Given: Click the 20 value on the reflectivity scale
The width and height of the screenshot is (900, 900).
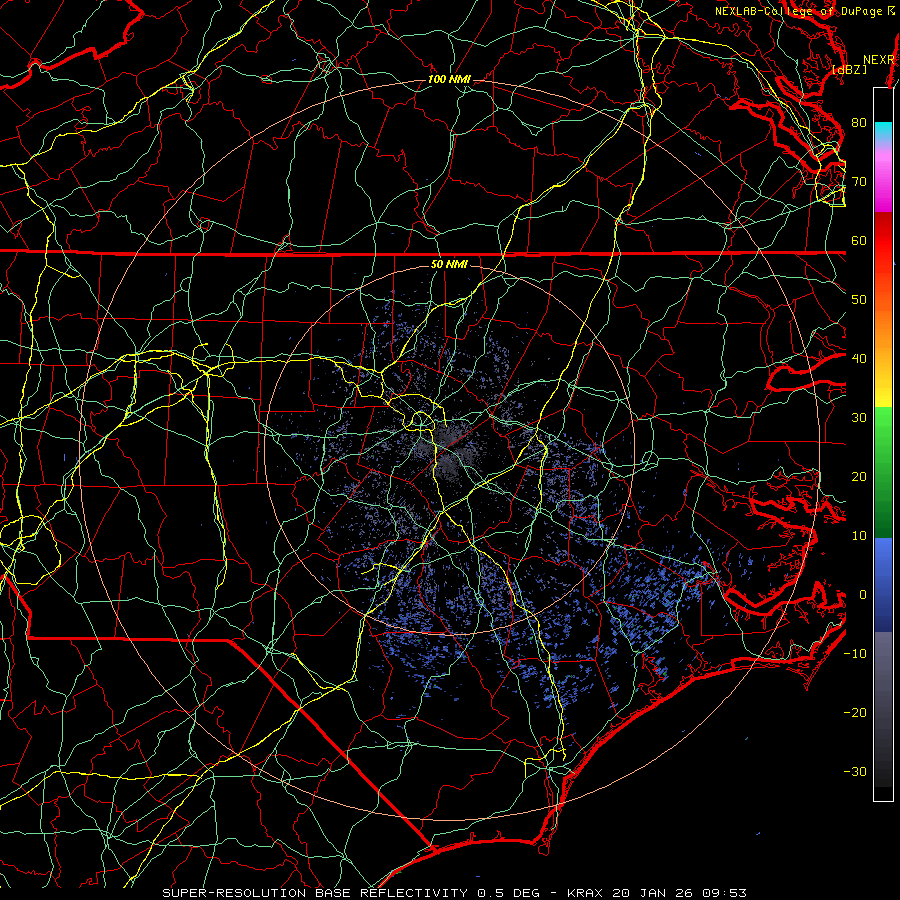Looking at the screenshot, I should click(859, 477).
